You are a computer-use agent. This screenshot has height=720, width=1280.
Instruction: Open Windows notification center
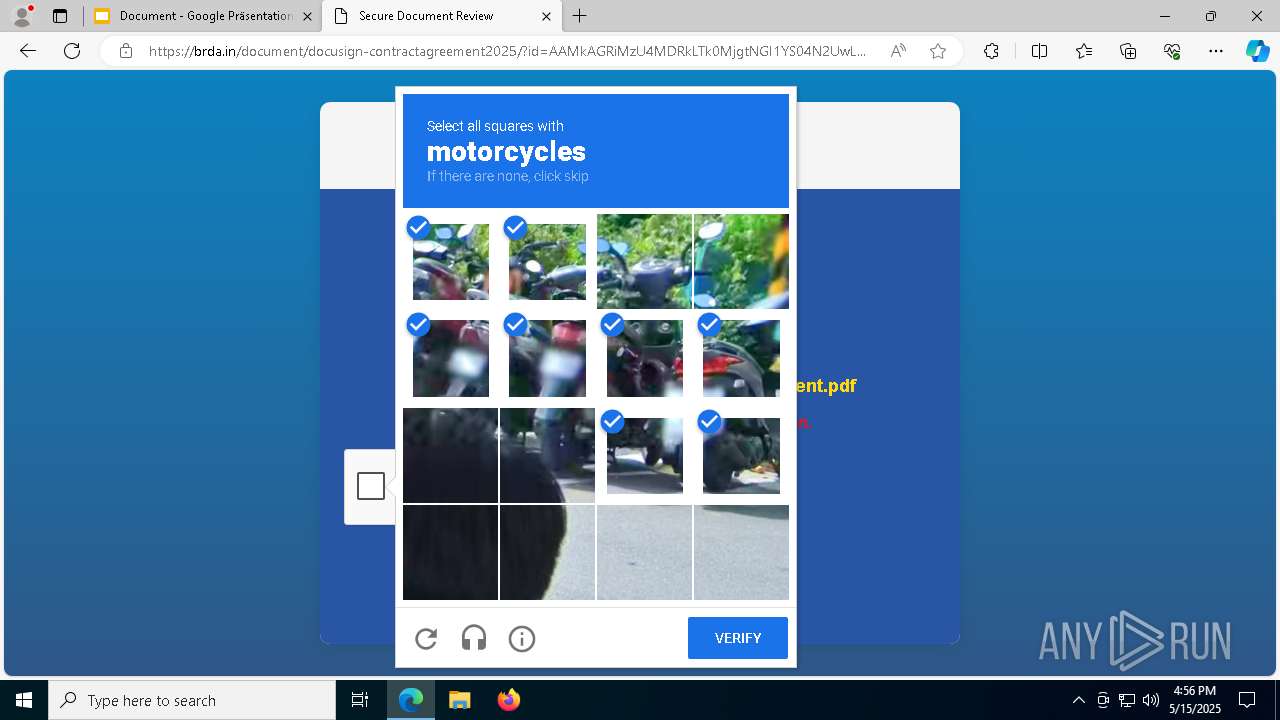point(1247,700)
